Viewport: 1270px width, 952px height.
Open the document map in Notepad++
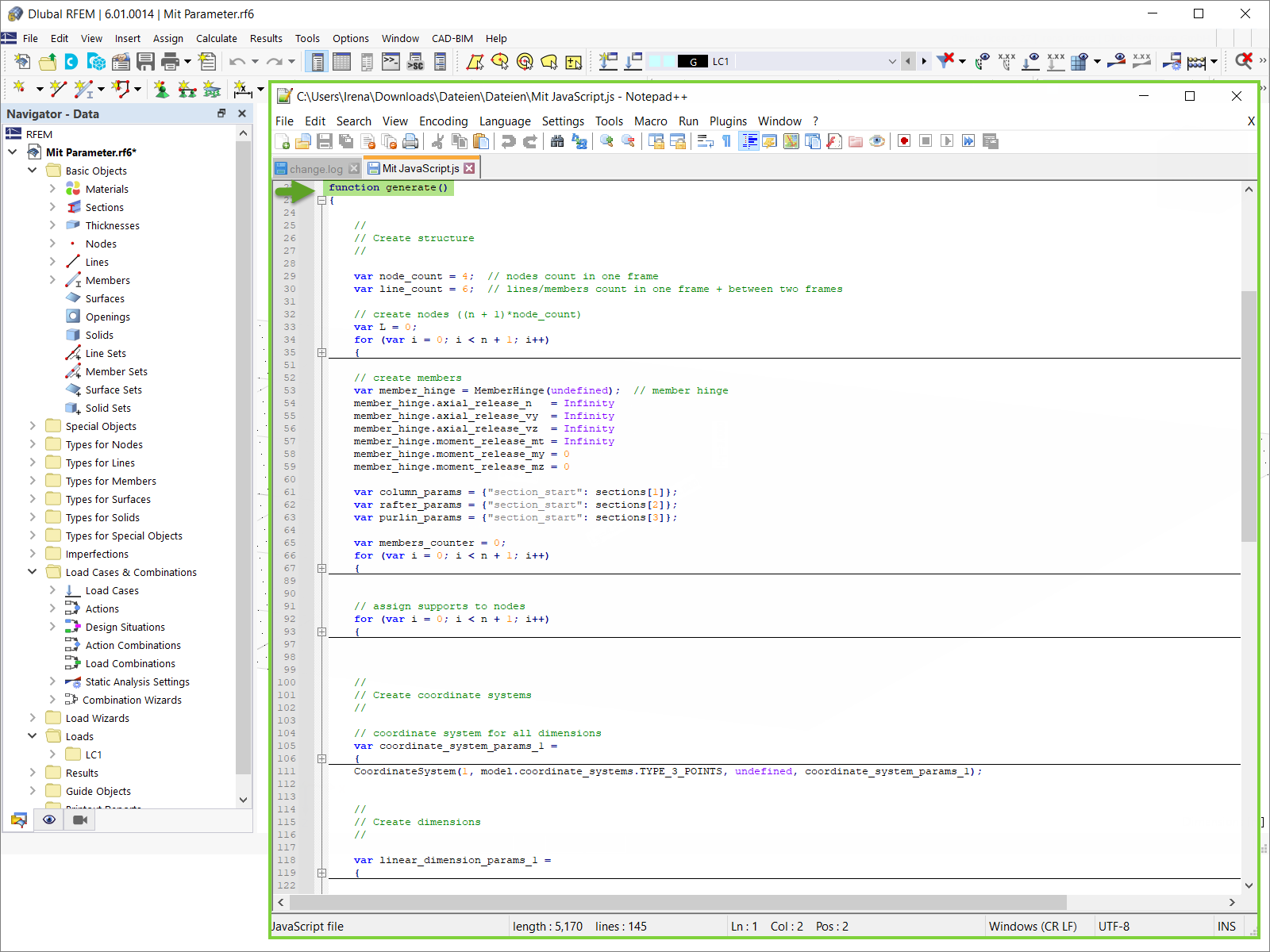tap(791, 140)
